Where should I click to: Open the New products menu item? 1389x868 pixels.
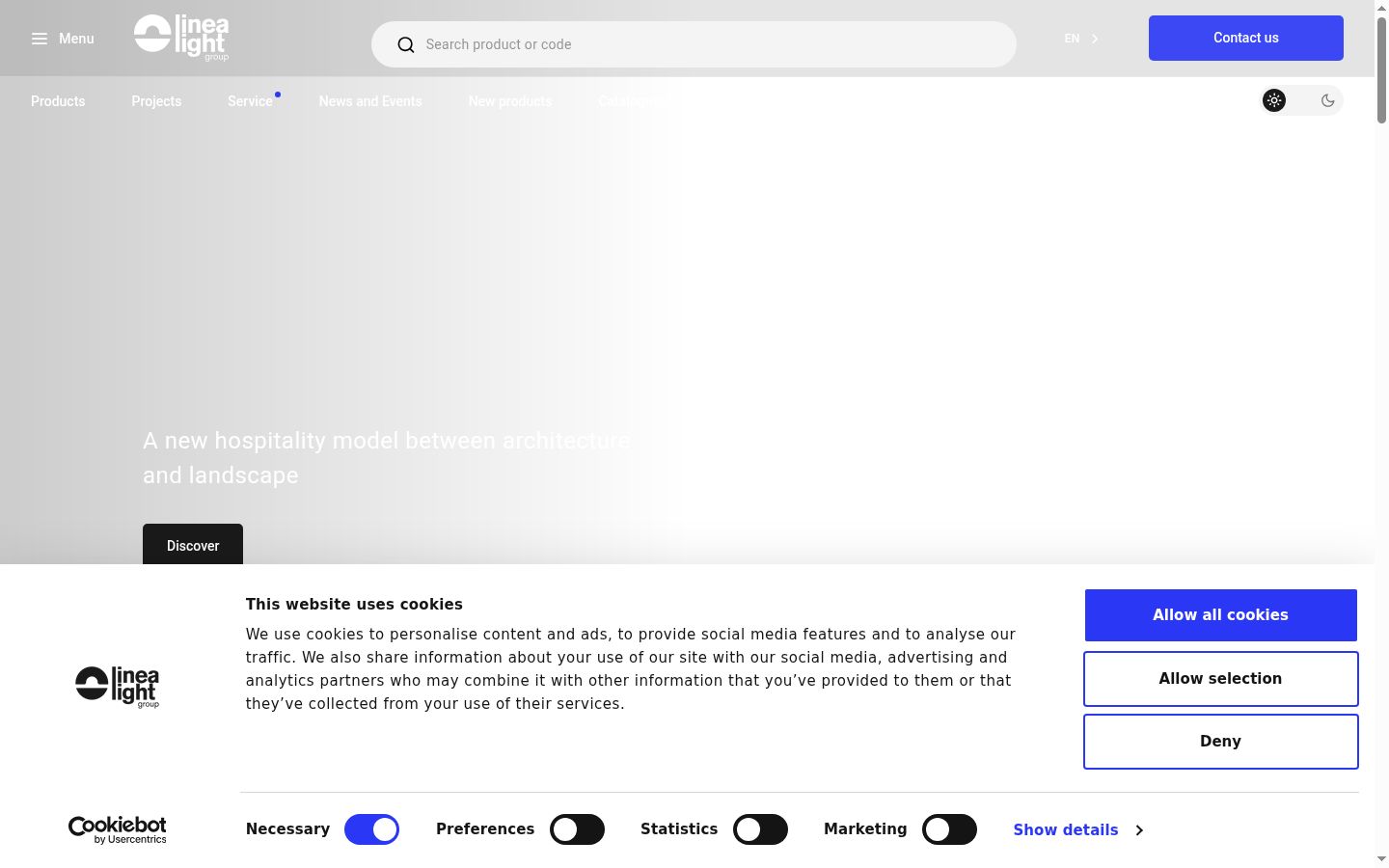510,101
